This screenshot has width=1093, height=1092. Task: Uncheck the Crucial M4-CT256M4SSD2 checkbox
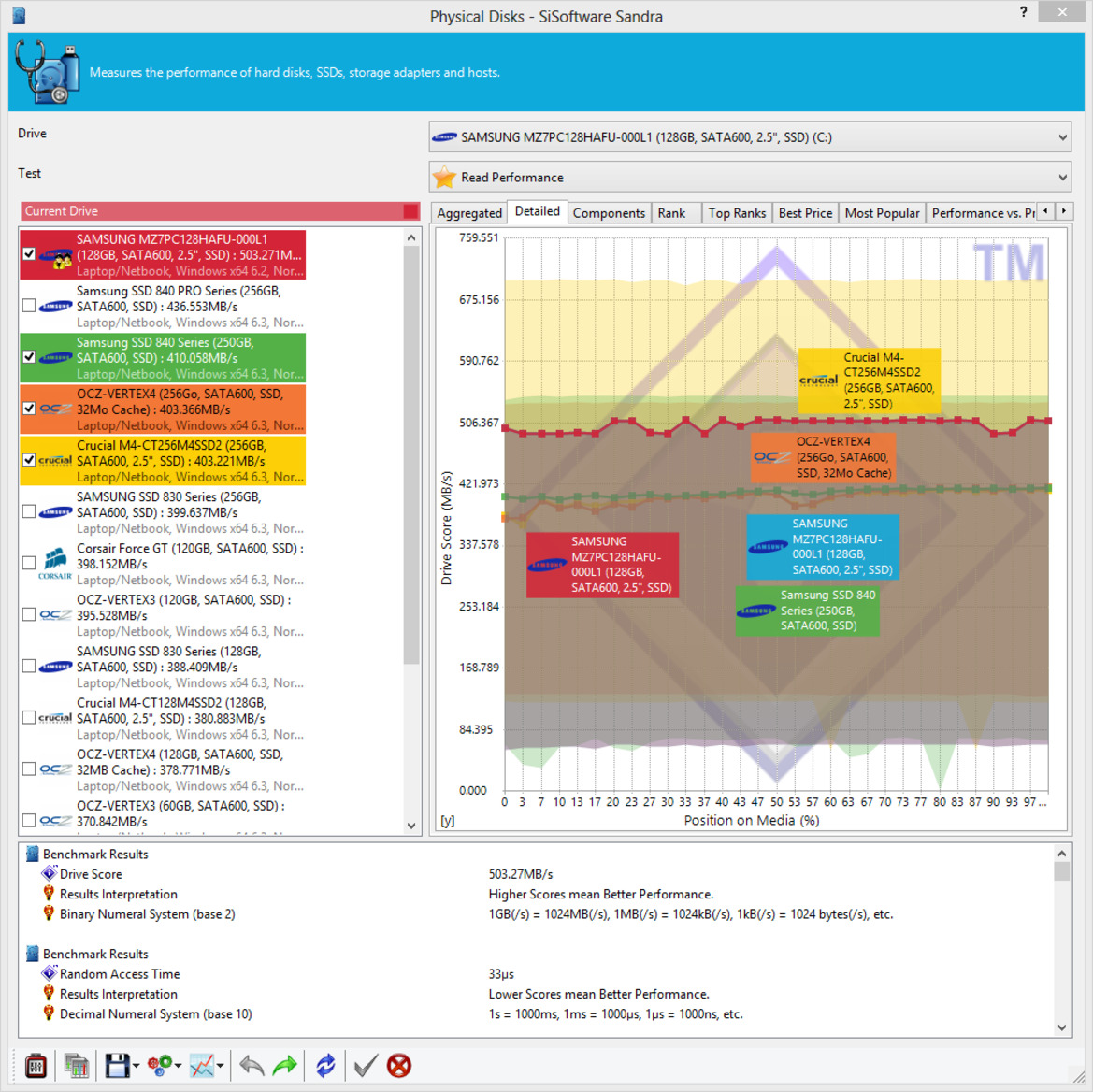pos(29,460)
